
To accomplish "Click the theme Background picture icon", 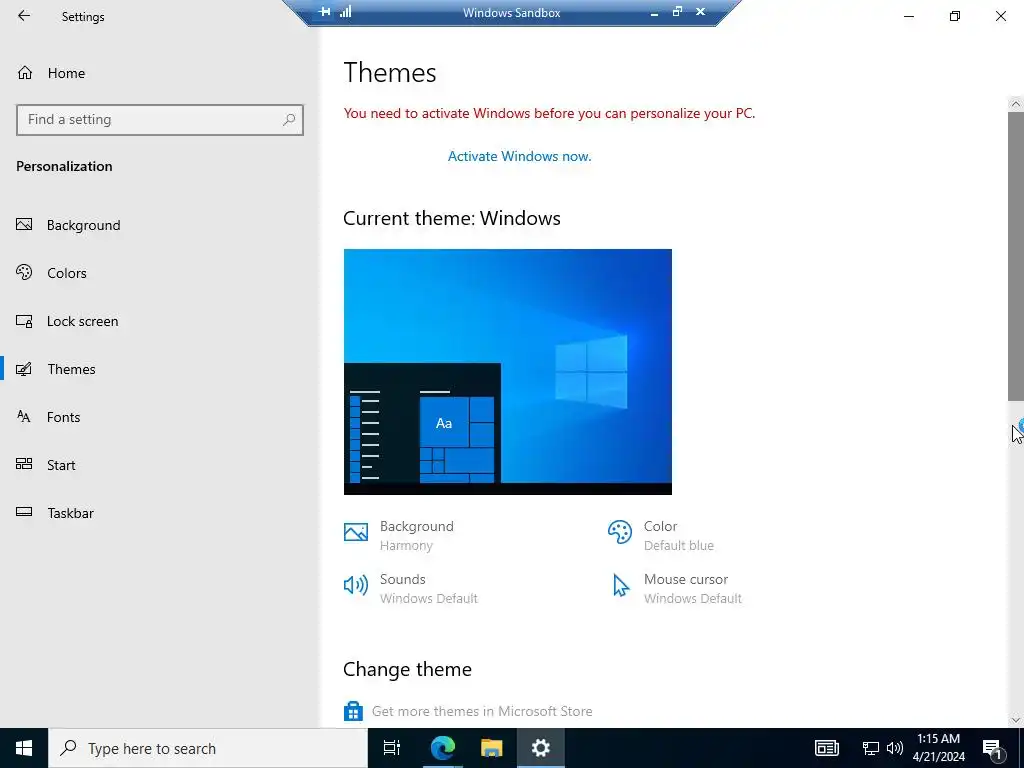I will (x=356, y=532).
